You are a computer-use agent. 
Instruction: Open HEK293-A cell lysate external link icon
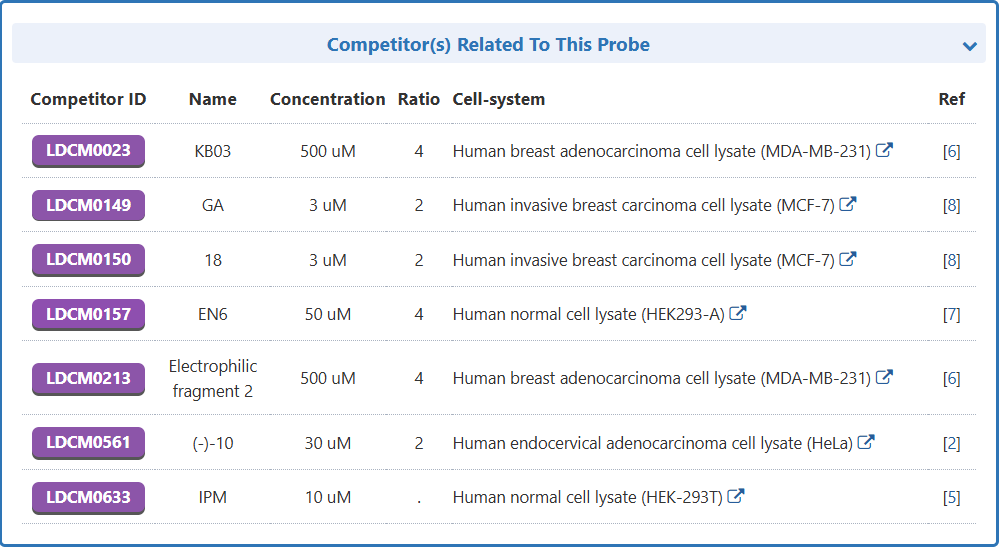tap(738, 313)
